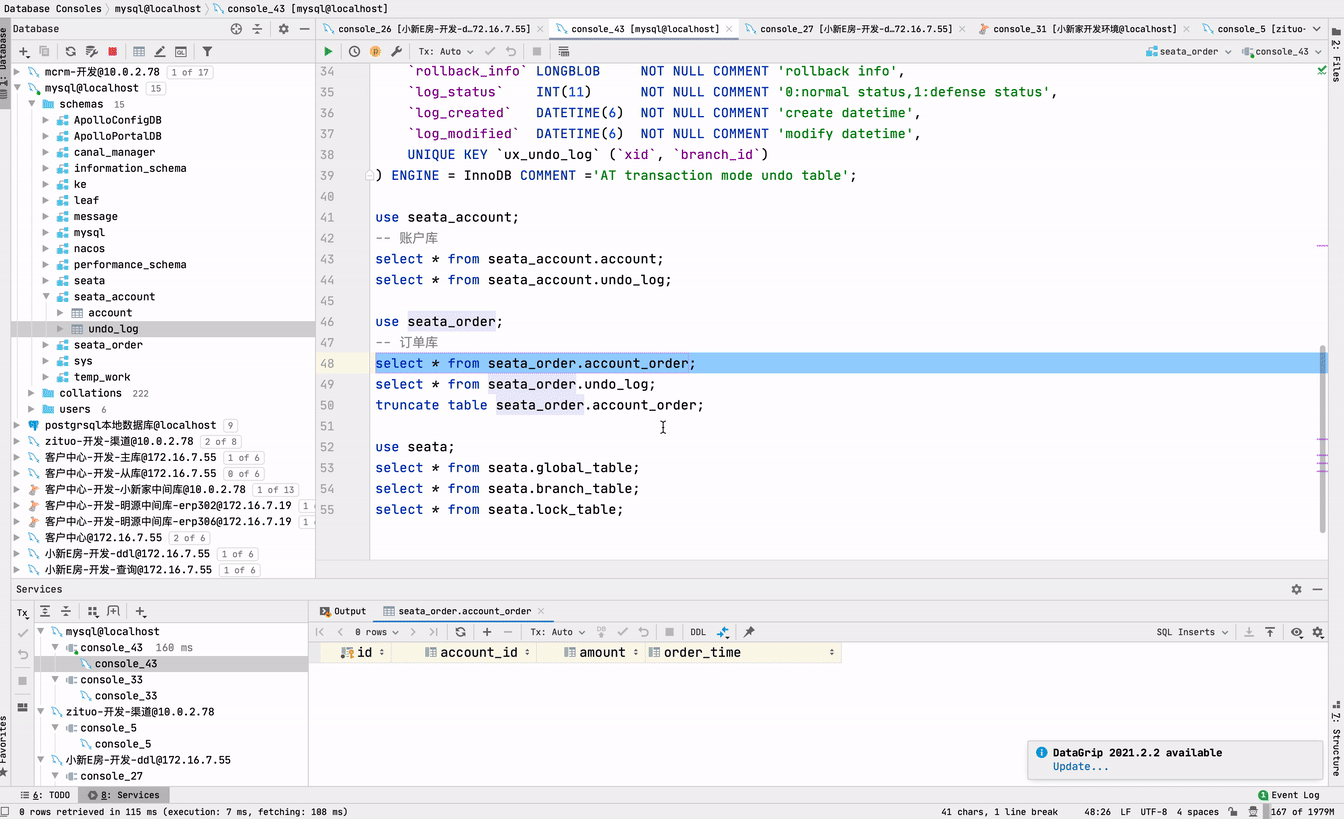Screen dimensions: 1344x819
Task: Open query history clock icon in editor toolbar
Action: (354, 51)
